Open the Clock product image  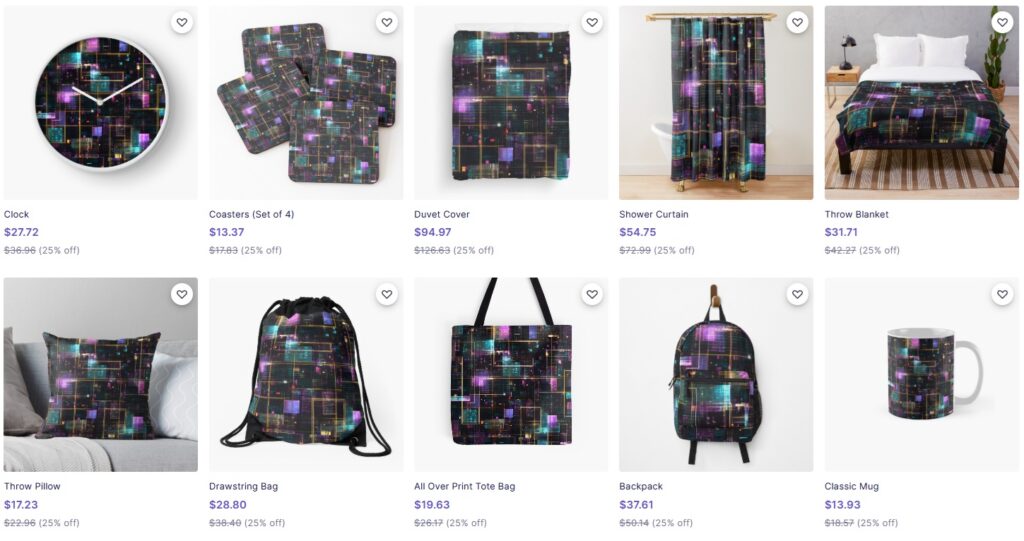100,103
